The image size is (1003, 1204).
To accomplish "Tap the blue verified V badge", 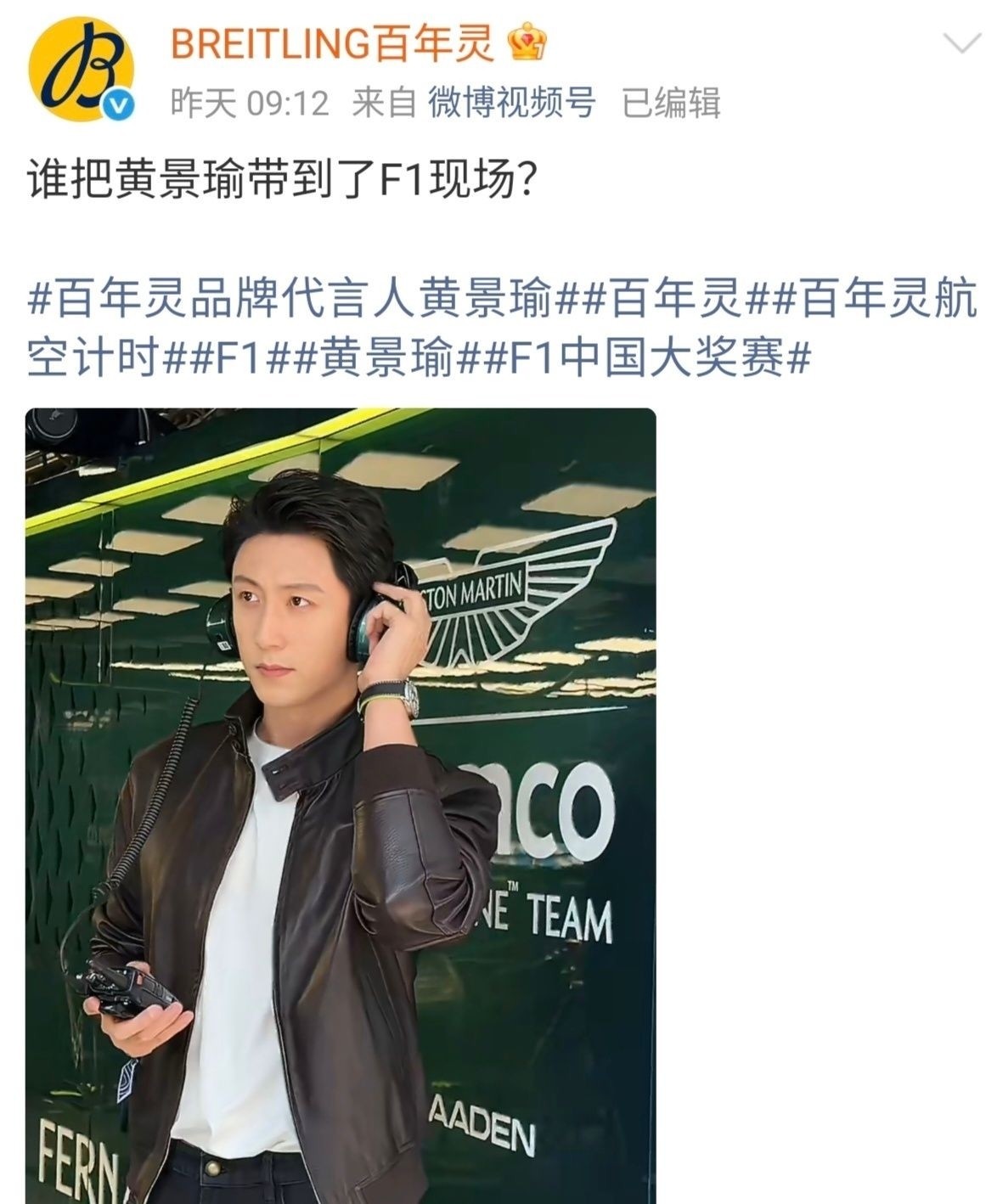I will click(119, 105).
